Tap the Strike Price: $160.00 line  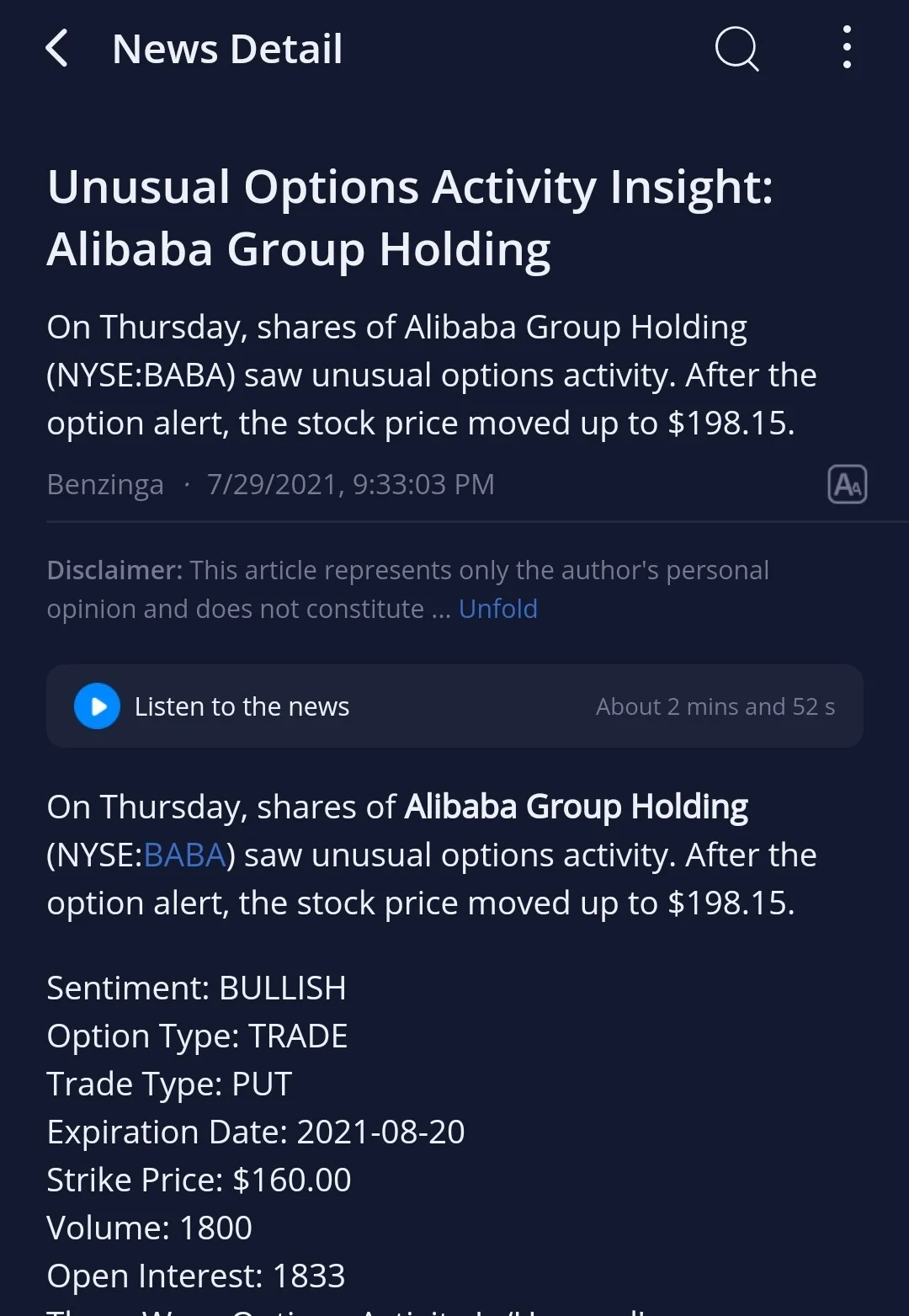[199, 1180]
